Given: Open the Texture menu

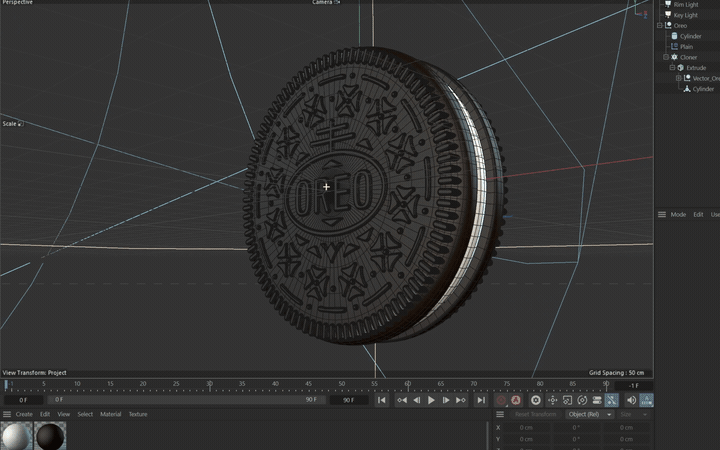Looking at the screenshot, I should click(138, 414).
